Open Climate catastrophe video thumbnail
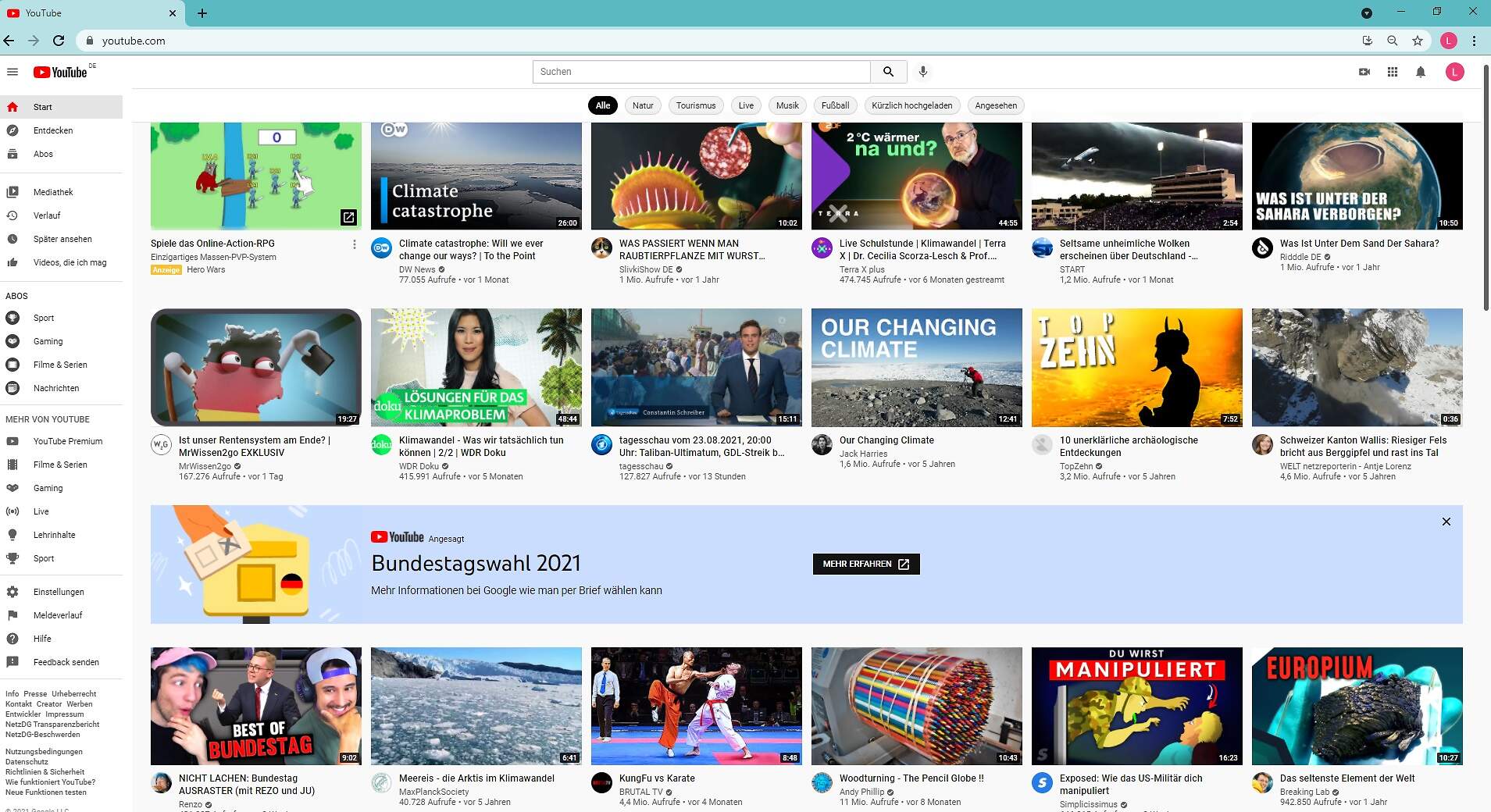The width and height of the screenshot is (1491, 812). coord(476,176)
